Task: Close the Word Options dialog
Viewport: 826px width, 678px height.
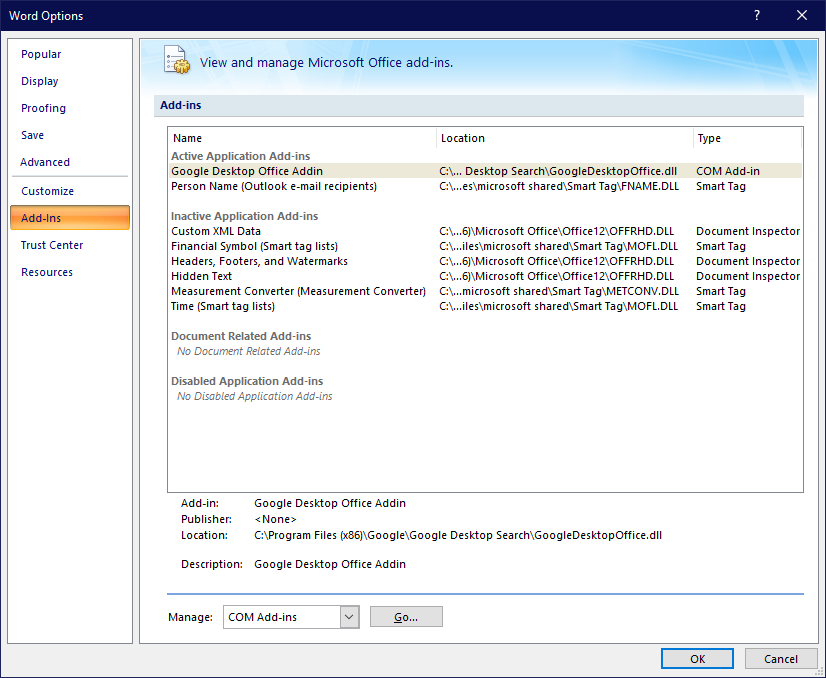Action: [802, 15]
